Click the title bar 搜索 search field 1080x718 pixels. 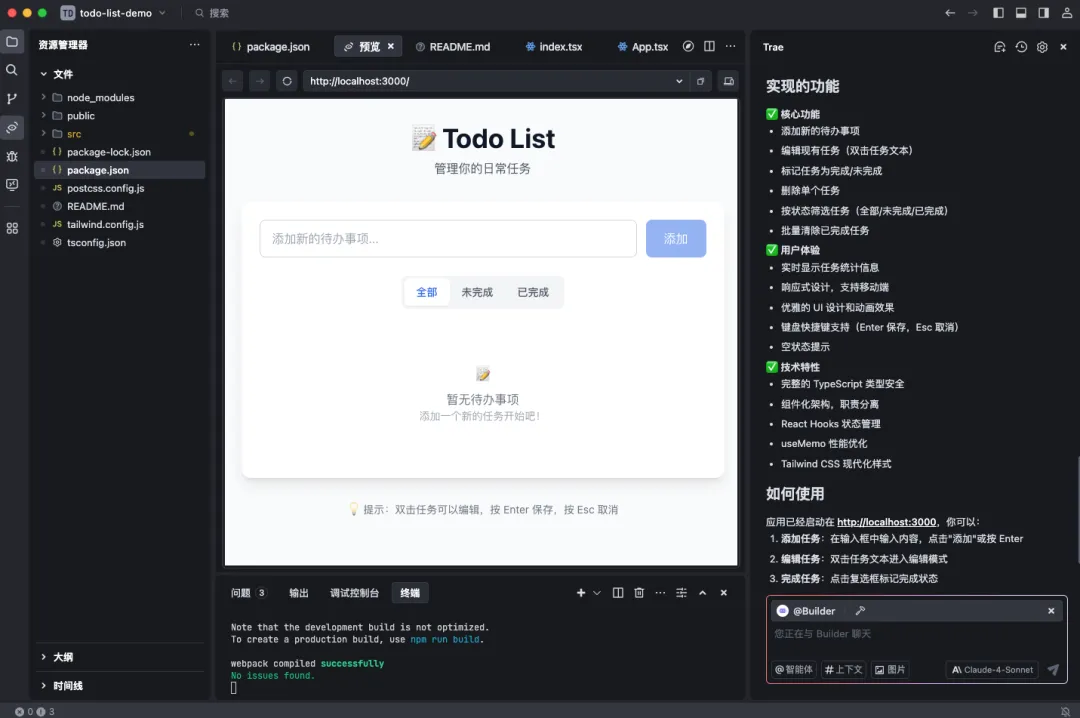click(212, 12)
